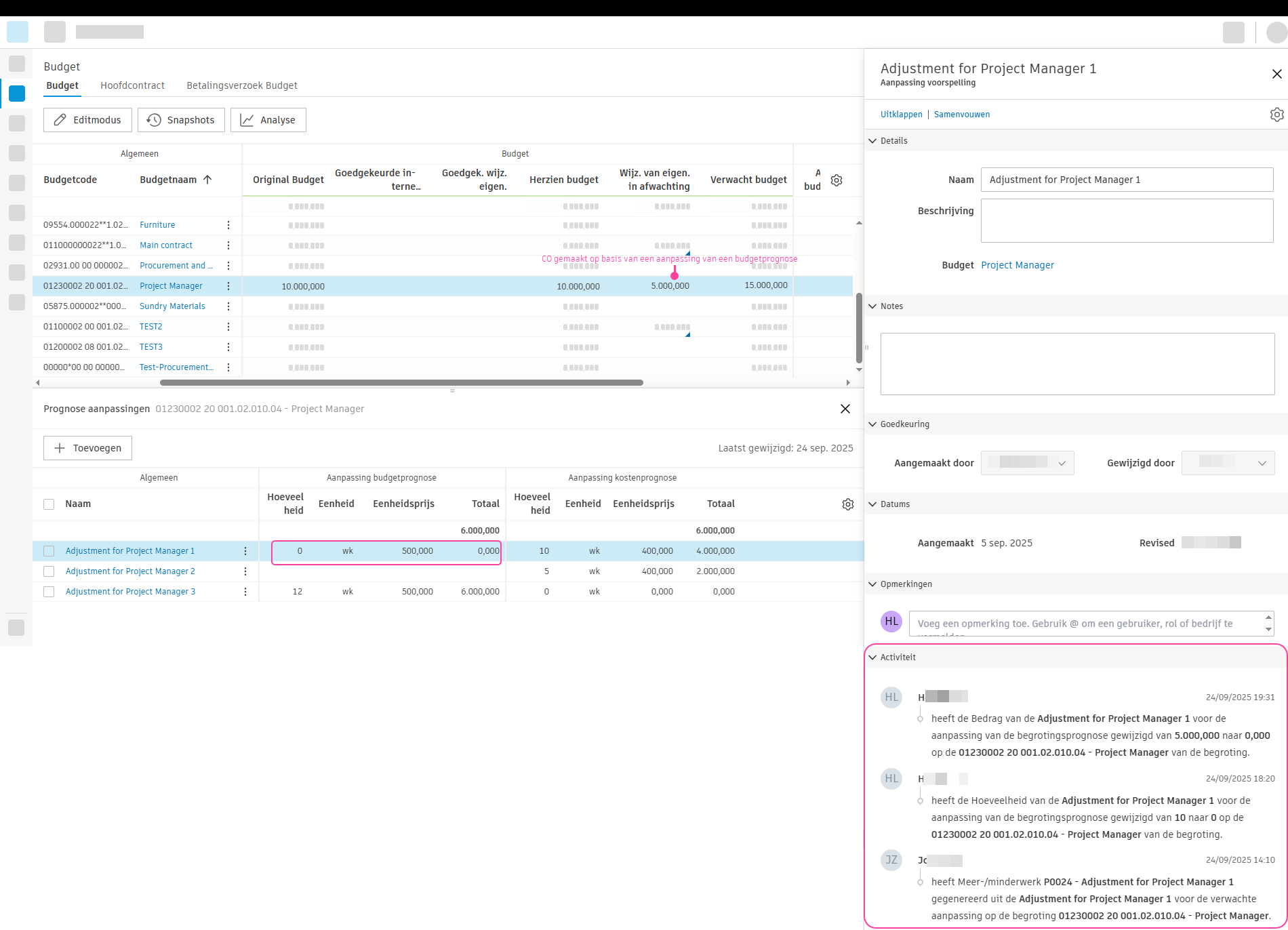Click in the Beschrijving text area
Viewport: 1288px width, 930px height.
[x=1127, y=221]
